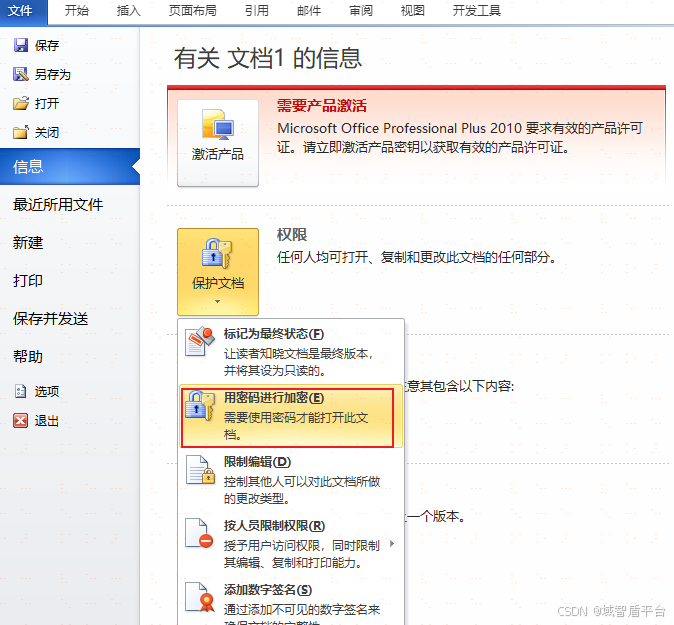Click the Close document folder icon
This screenshot has width=674, height=625.
pos(21,132)
